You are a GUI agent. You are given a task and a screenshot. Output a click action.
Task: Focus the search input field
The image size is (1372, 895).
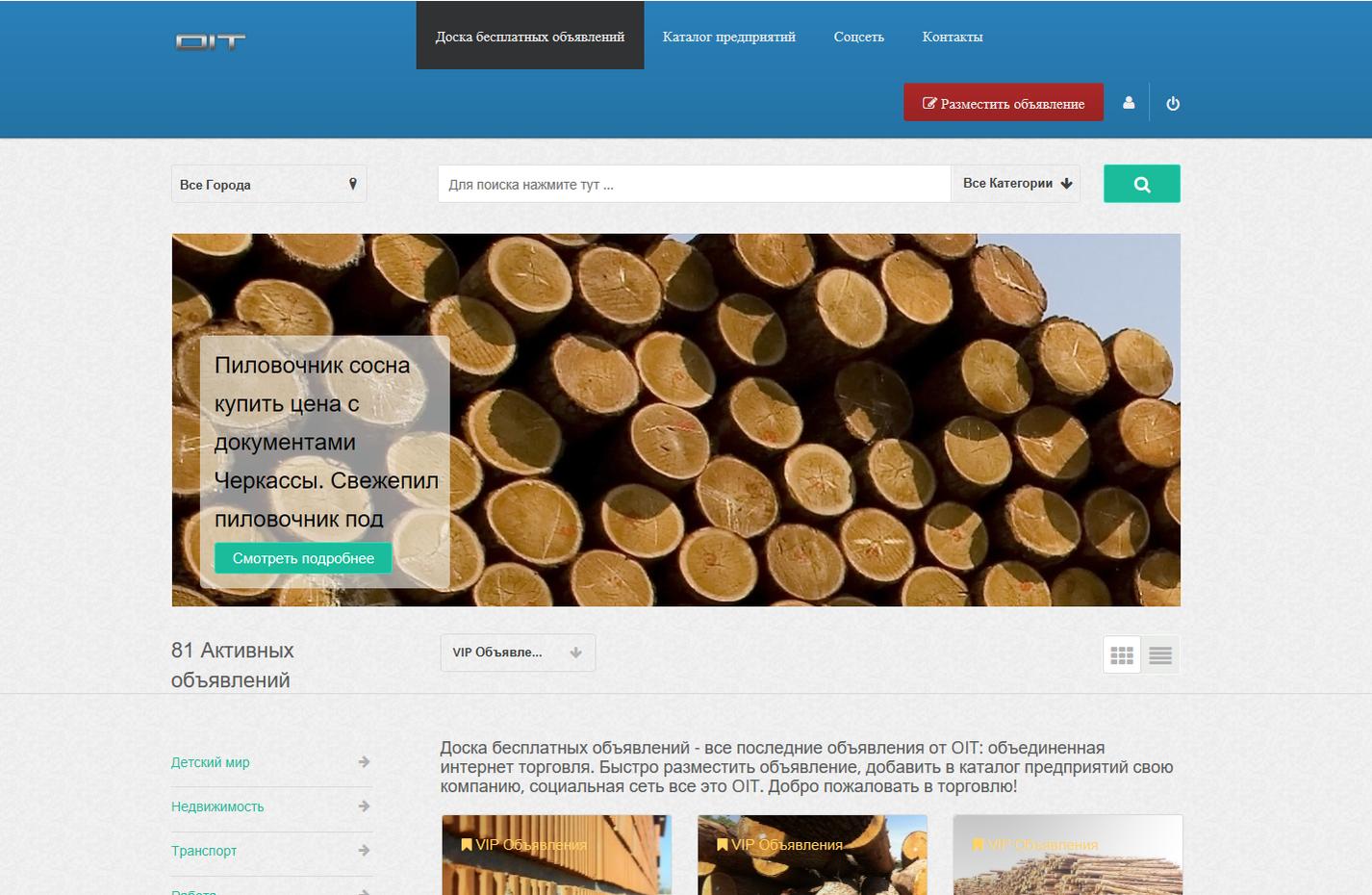(694, 184)
